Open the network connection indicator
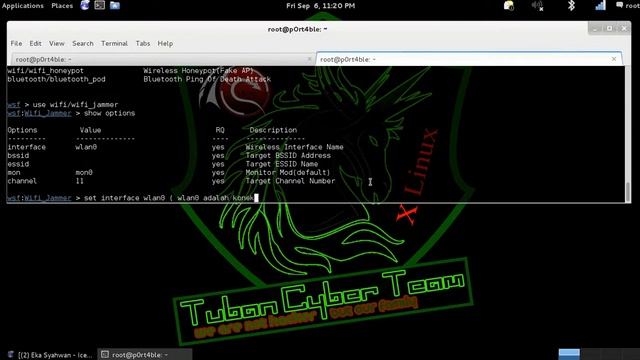The image size is (640, 360). (x=600, y=6)
